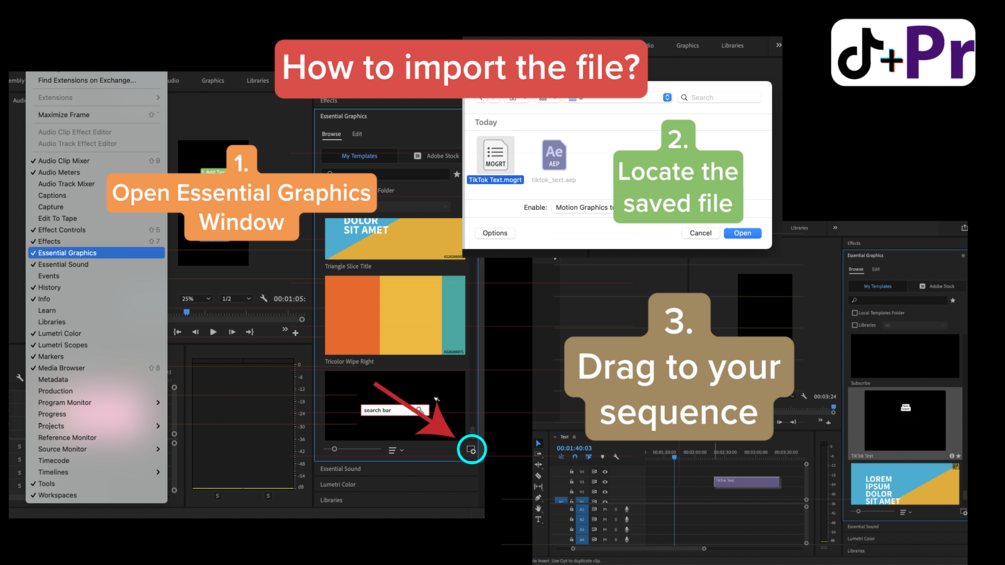Select the Pen tool
The image size is (1005, 565).
tap(538, 498)
